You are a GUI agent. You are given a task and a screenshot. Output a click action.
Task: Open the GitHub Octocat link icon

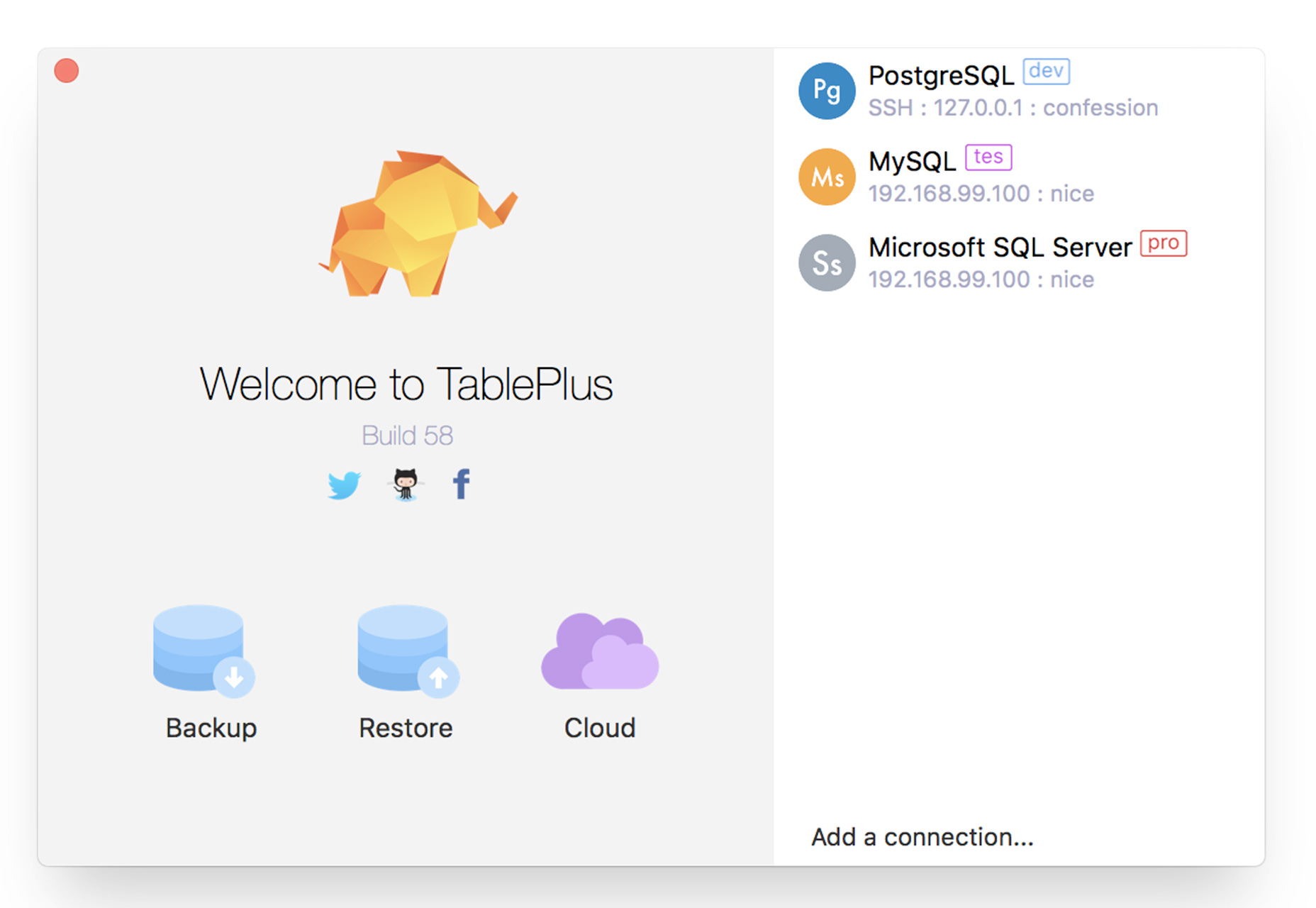pos(406,485)
